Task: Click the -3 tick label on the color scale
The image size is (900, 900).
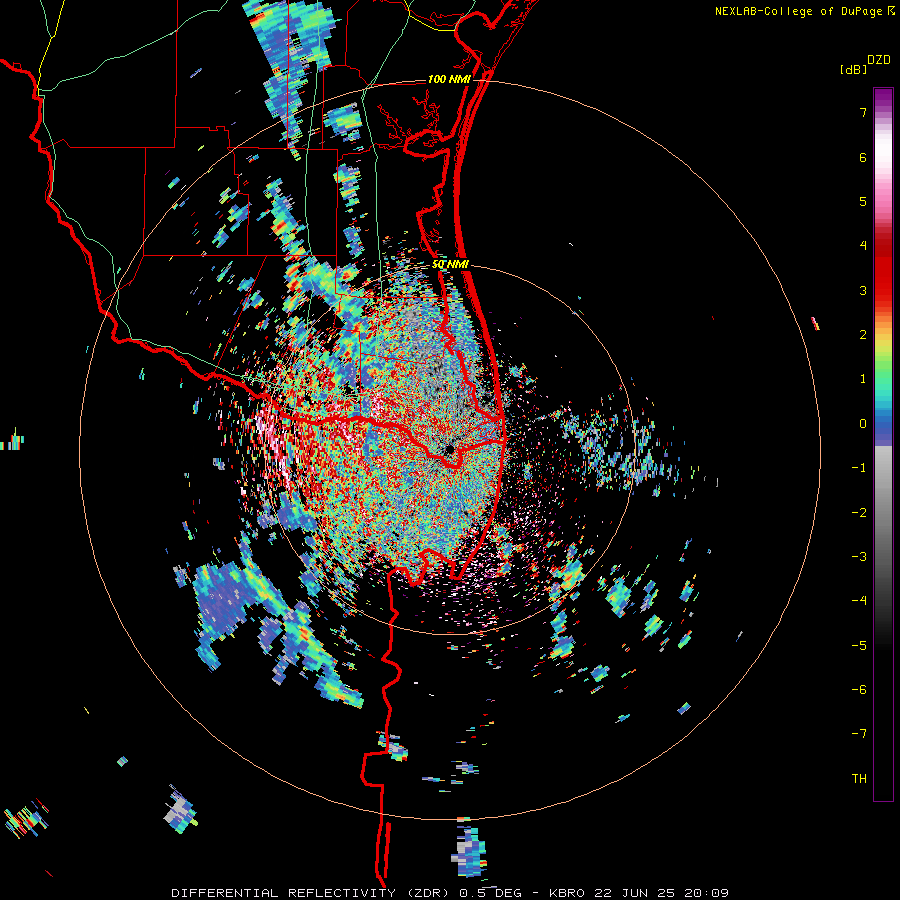Action: point(859,556)
